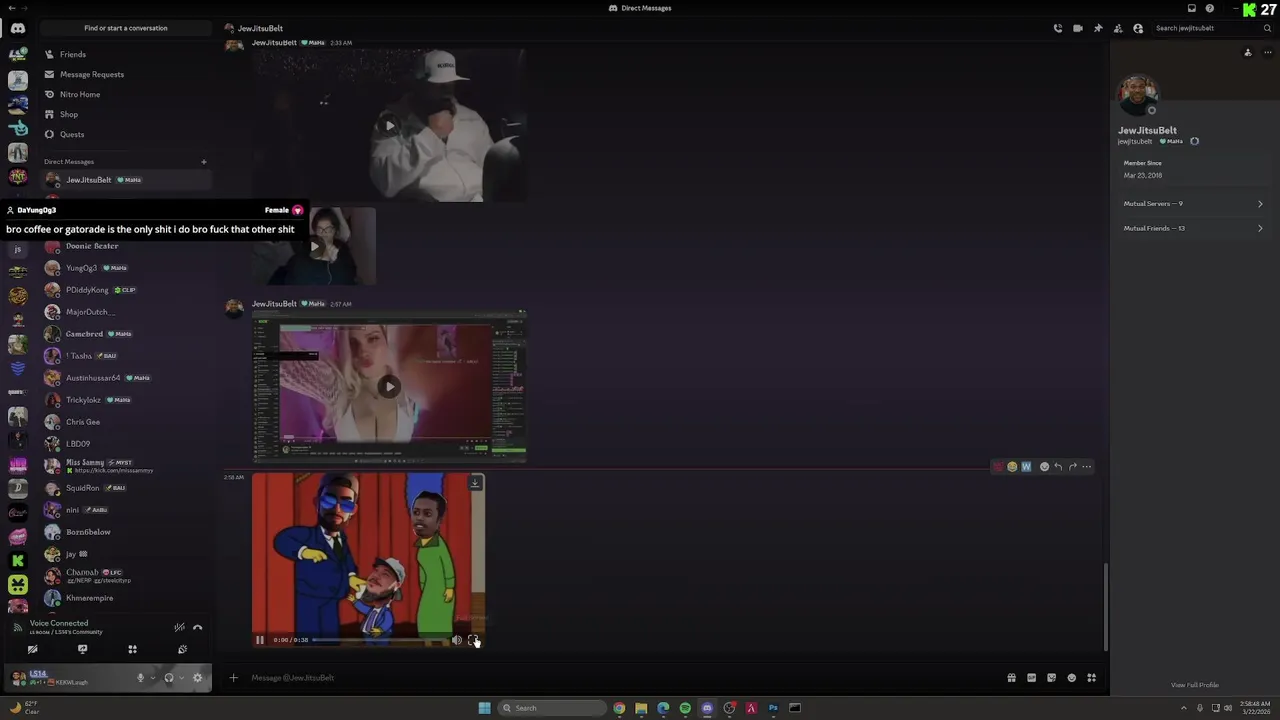
Task: Click the Voice Connected status text
Action: click(x=59, y=623)
